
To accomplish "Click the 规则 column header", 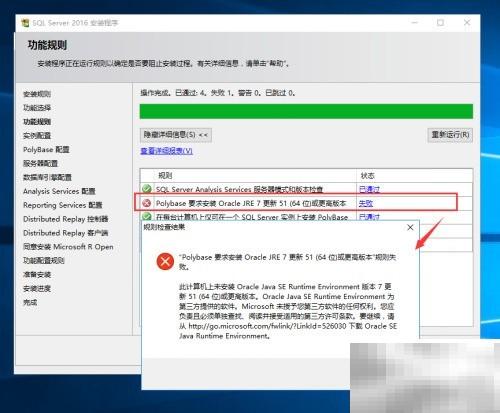I will click(165, 176).
